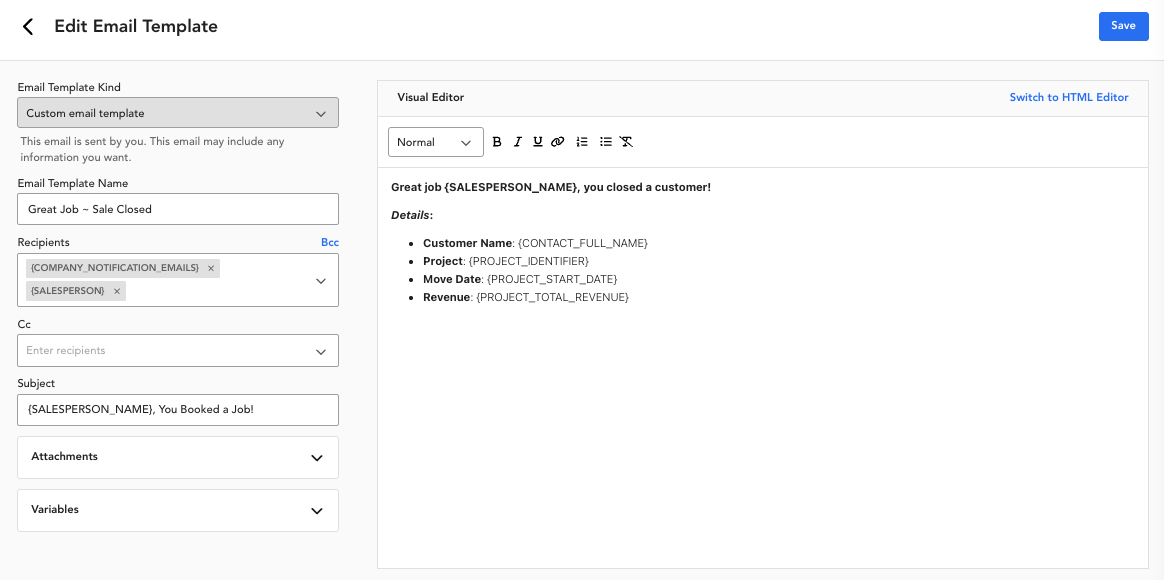Image resolution: width=1164 pixels, height=580 pixels.
Task: Click the 'Great job {SALESPERSON_NAME}' heading line
Action: pyautogui.click(x=551, y=187)
